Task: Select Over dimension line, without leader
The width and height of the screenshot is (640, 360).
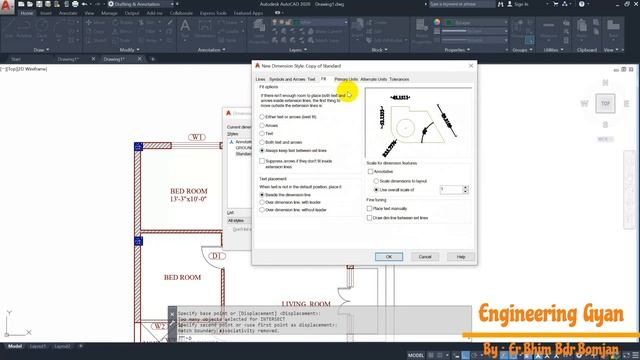Action: [293, 210]
